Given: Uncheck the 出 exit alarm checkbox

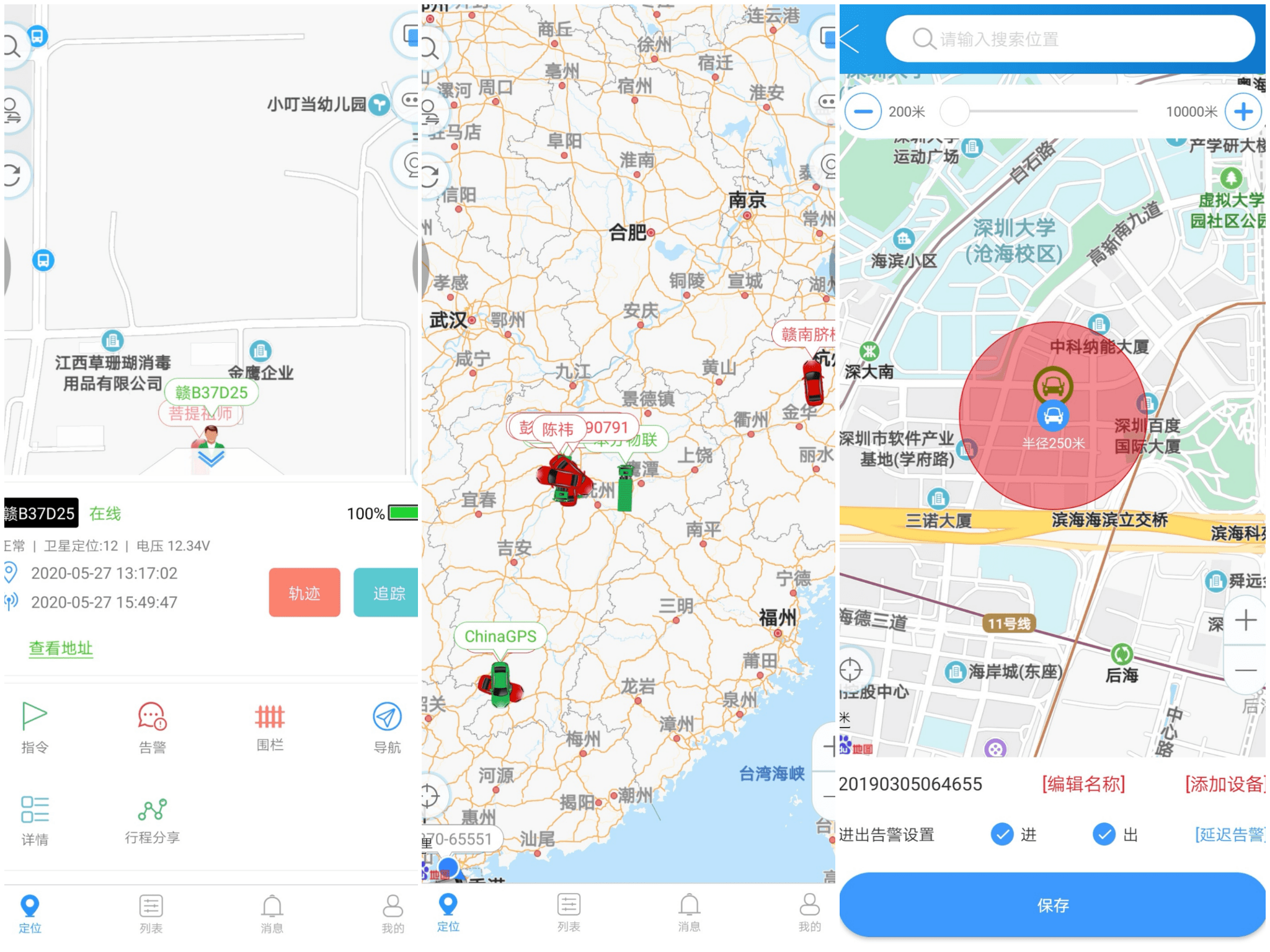Looking at the screenshot, I should click(1104, 834).
